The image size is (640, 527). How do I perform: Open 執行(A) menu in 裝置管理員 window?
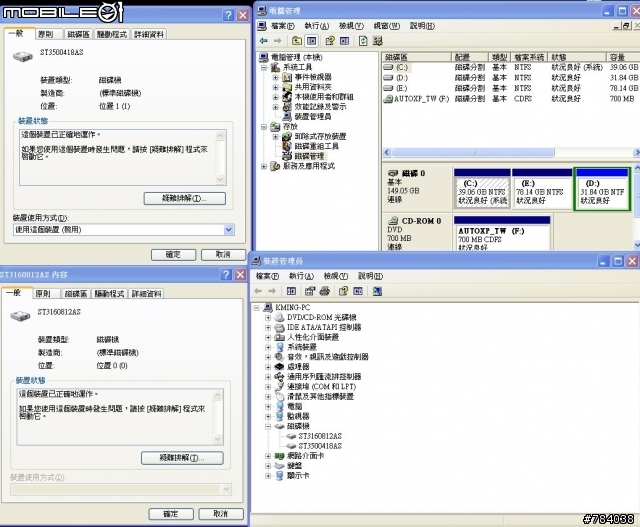pyautogui.click(x=301, y=276)
